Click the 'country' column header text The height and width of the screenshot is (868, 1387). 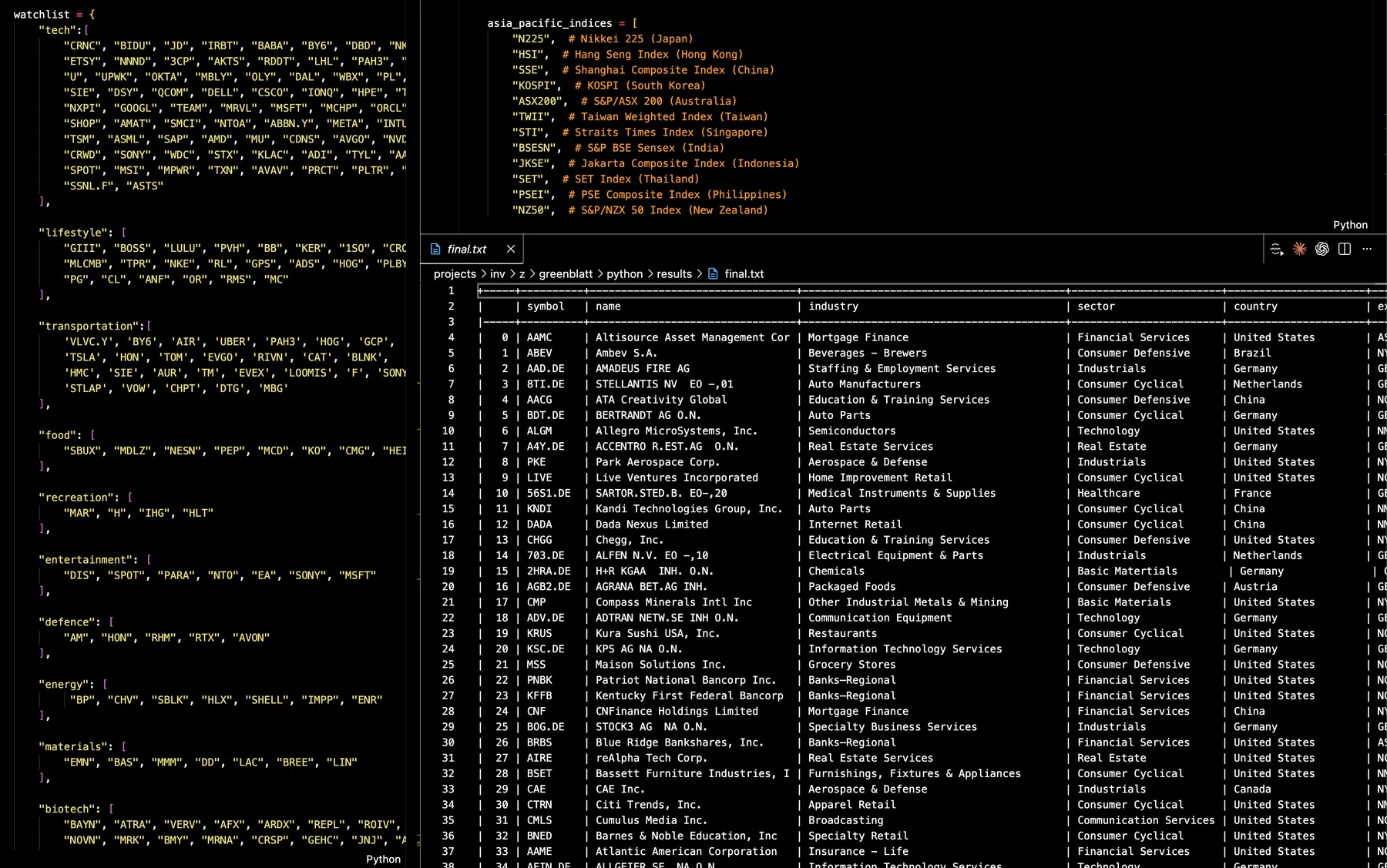point(1255,306)
